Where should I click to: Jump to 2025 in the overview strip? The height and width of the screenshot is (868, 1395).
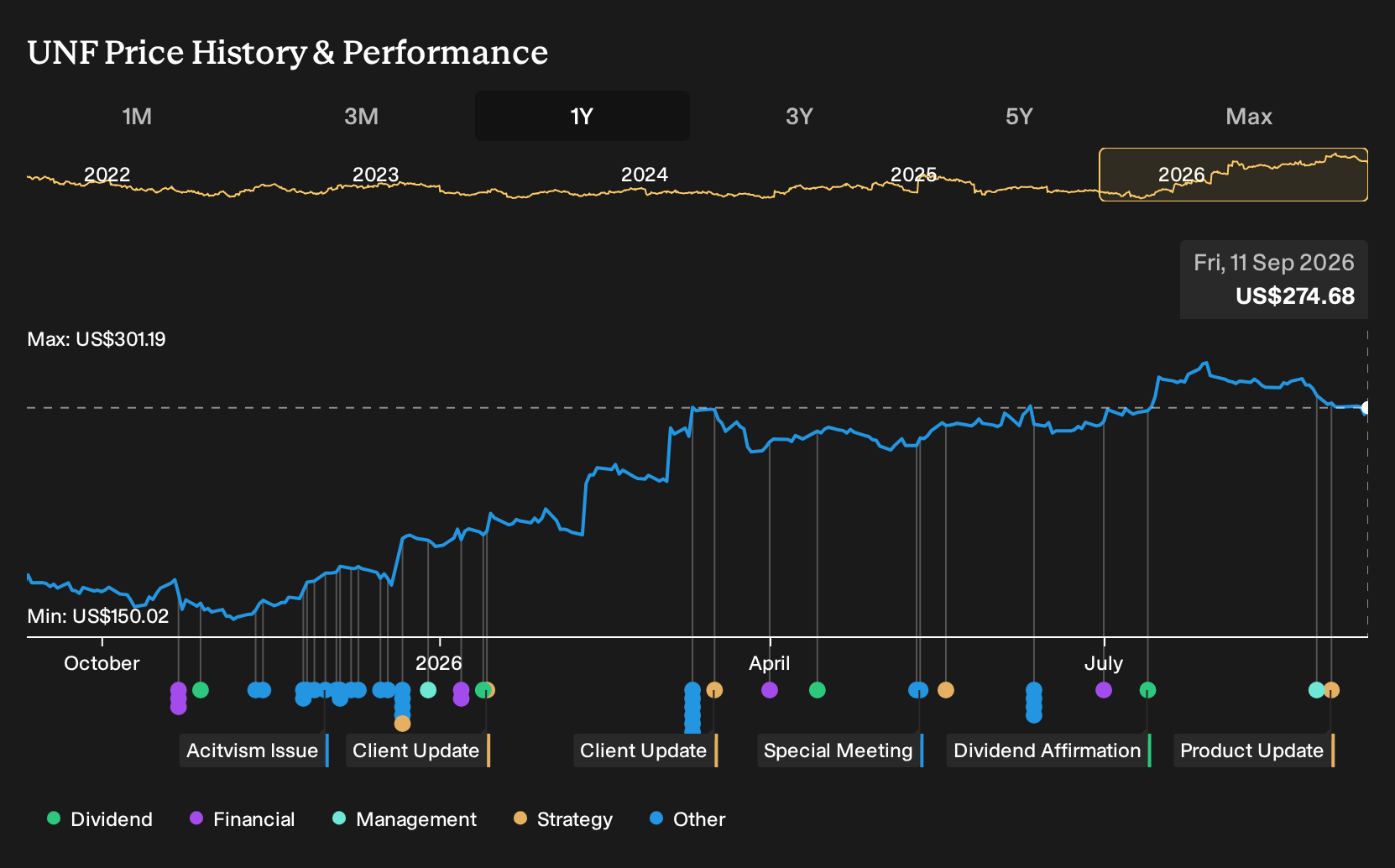(x=913, y=175)
